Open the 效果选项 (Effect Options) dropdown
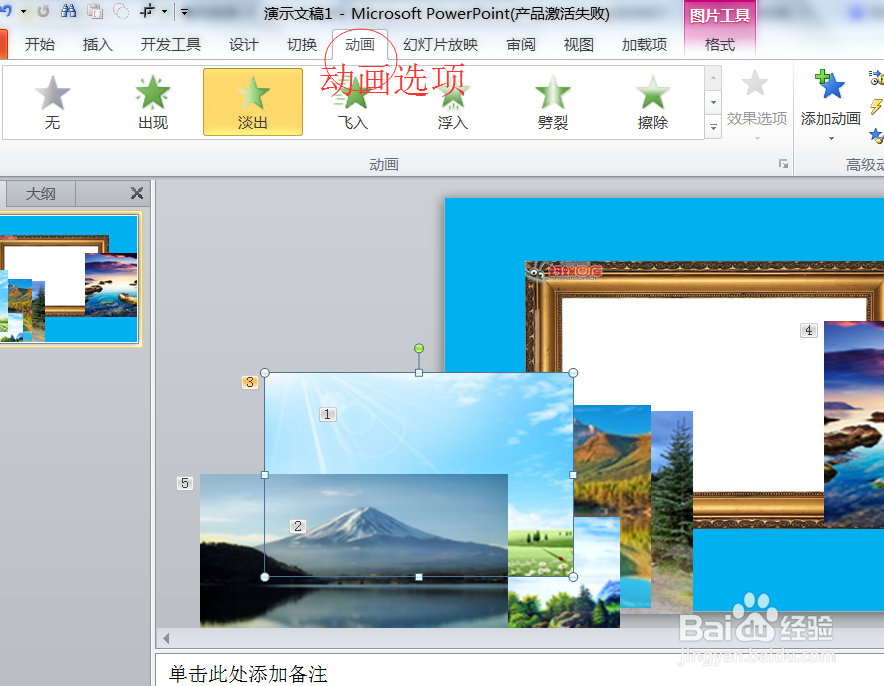 [756, 105]
